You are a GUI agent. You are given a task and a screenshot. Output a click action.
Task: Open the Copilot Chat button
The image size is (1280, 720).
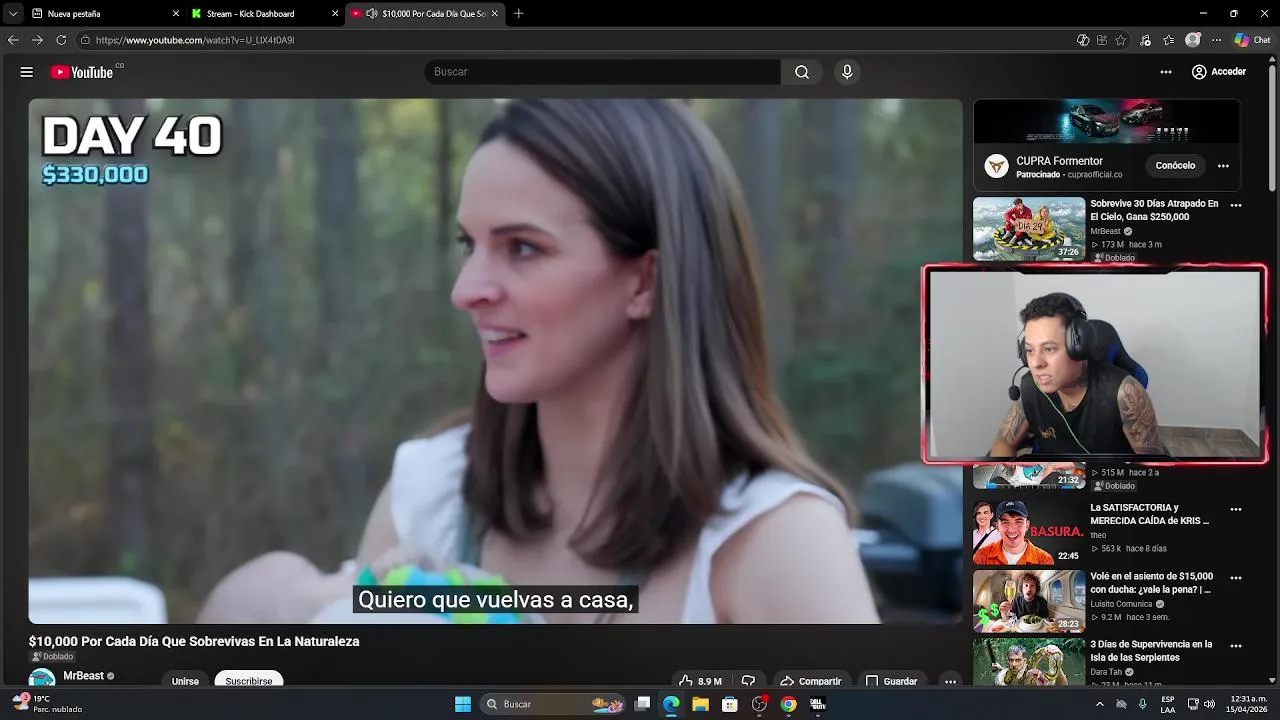click(1252, 40)
